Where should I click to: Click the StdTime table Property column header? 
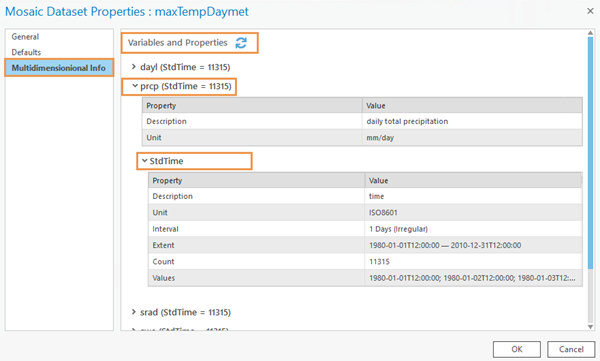tap(257, 180)
